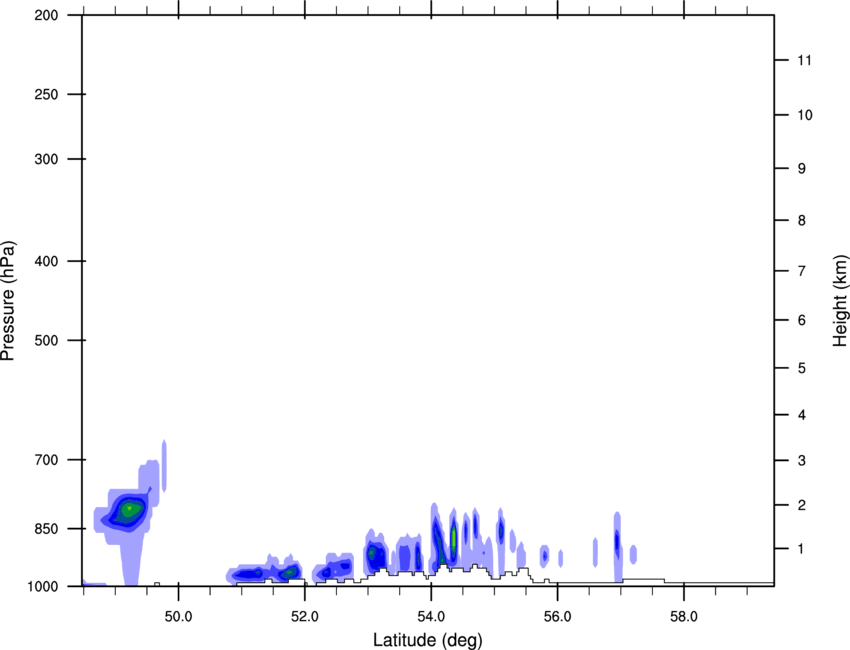Click the 58.0 latitude tick label
The image size is (850, 650).
[x=684, y=617]
